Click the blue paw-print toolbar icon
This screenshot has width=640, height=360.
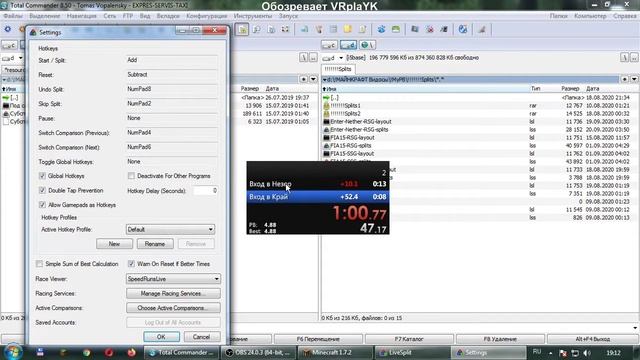coord(381,29)
